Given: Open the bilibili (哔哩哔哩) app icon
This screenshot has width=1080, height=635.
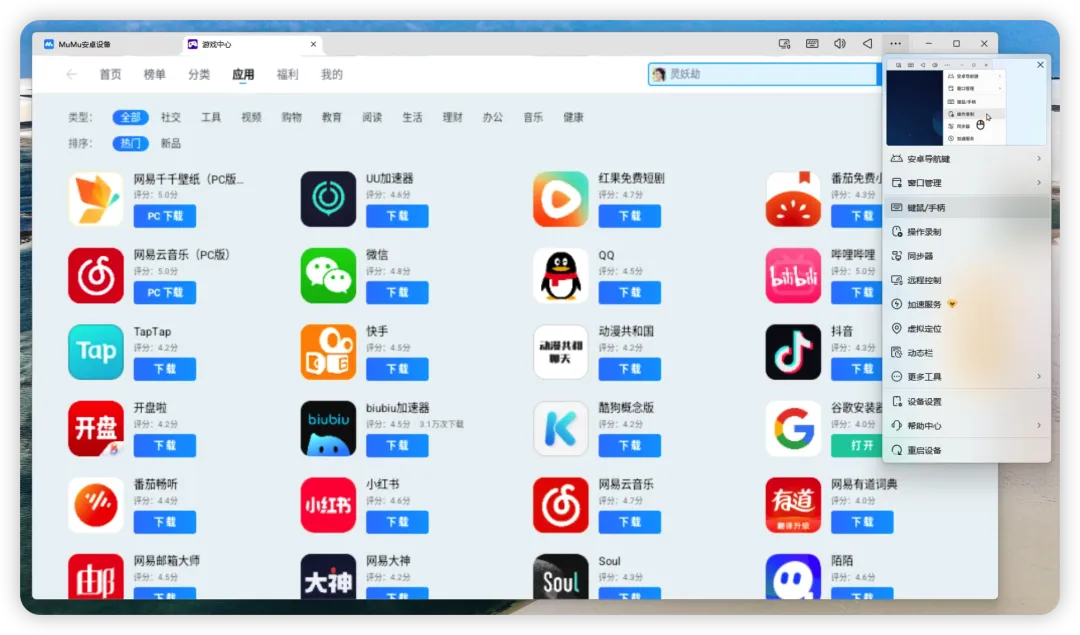Looking at the screenshot, I should point(793,275).
